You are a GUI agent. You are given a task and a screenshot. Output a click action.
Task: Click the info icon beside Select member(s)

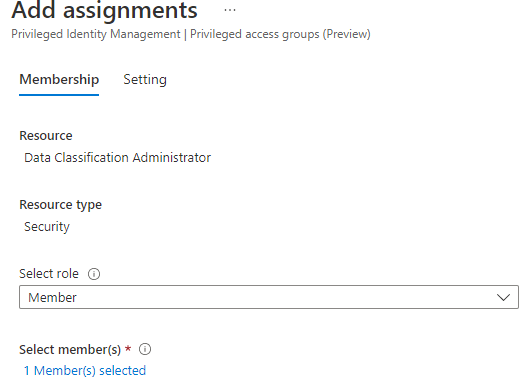coord(145,349)
